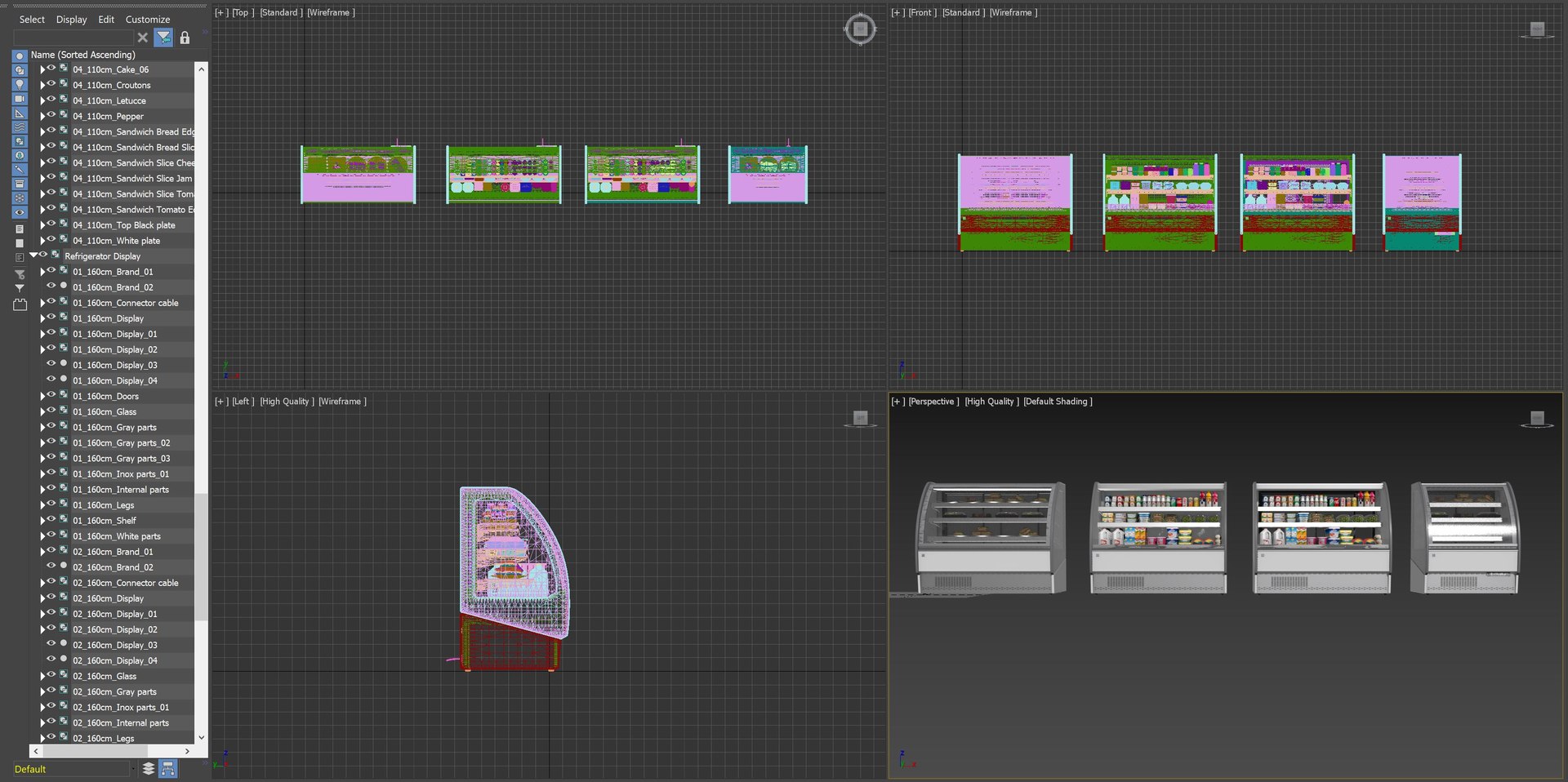Toggle the geometry display filter icon
The image size is (1568, 782).
[x=20, y=56]
